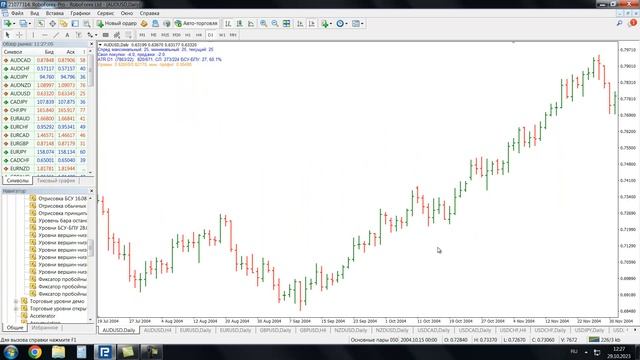This screenshot has height=360, width=640.
Task: Toggle the Market Watch window icon
Action: 41,24
